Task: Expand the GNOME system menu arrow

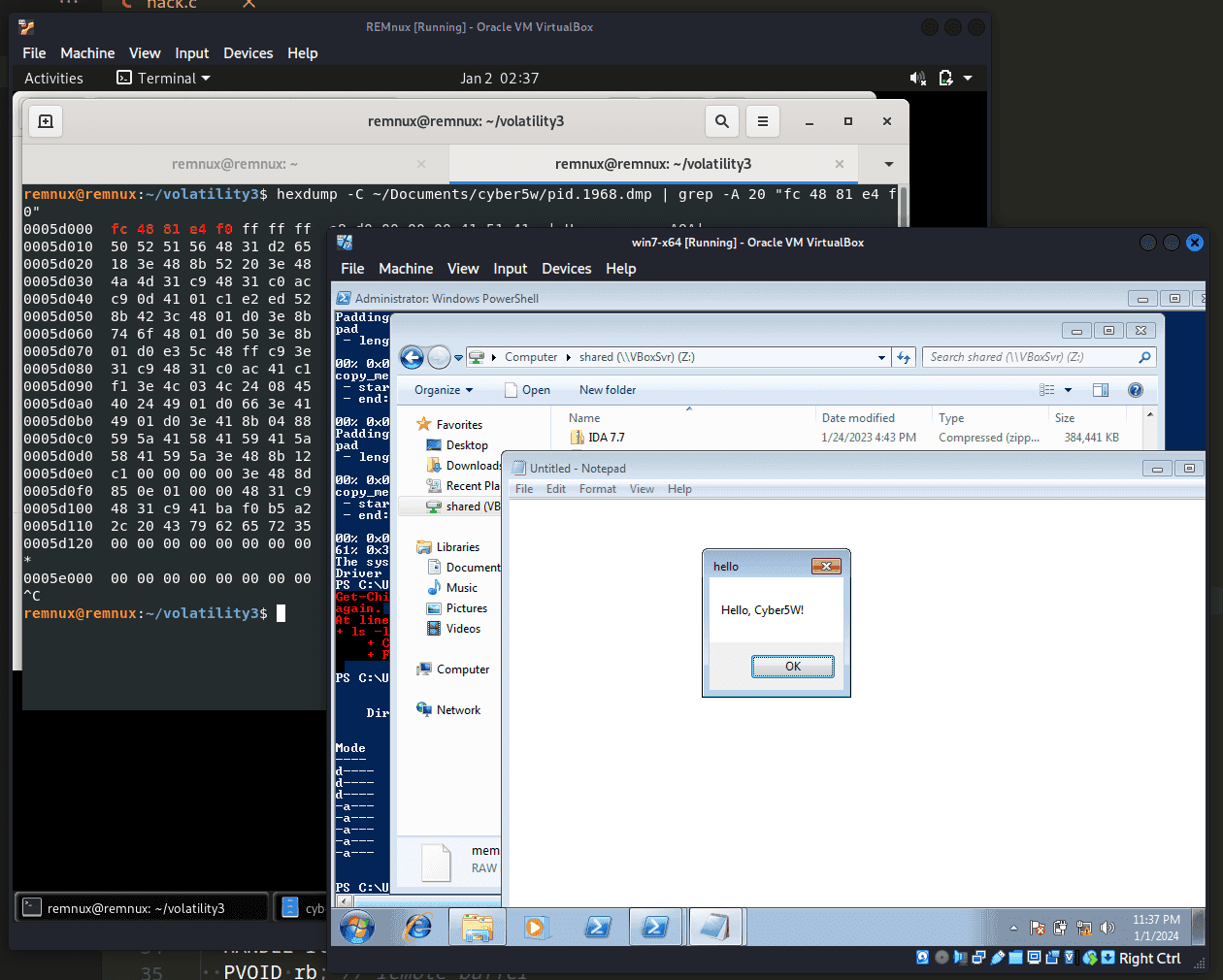Action: [x=968, y=79]
